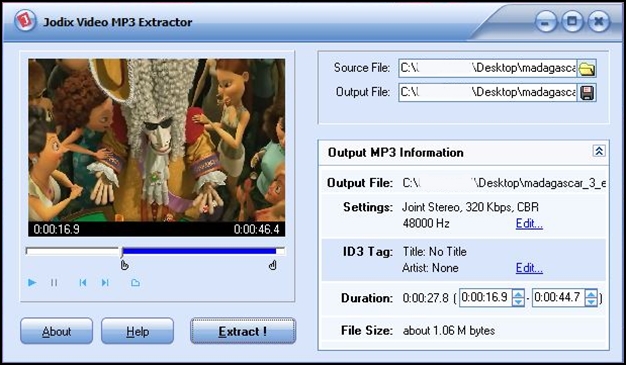Edit the audio Settings link
The width and height of the screenshot is (626, 365).
[x=529, y=223]
